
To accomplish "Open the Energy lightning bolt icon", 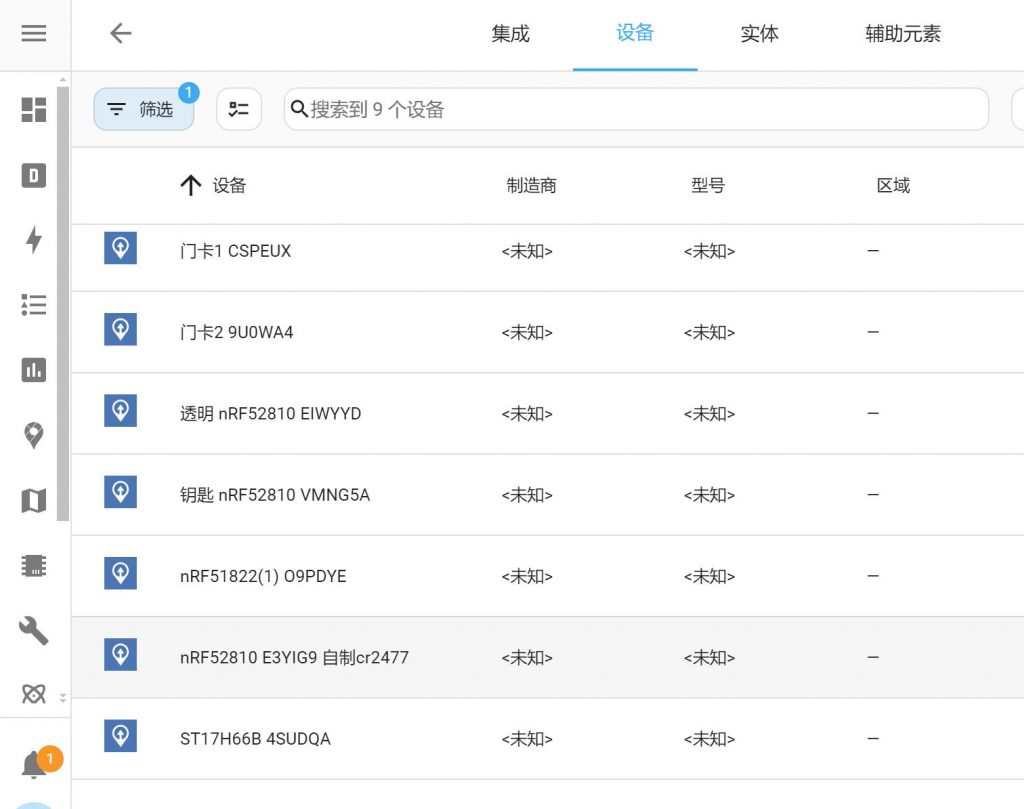I will [x=34, y=240].
